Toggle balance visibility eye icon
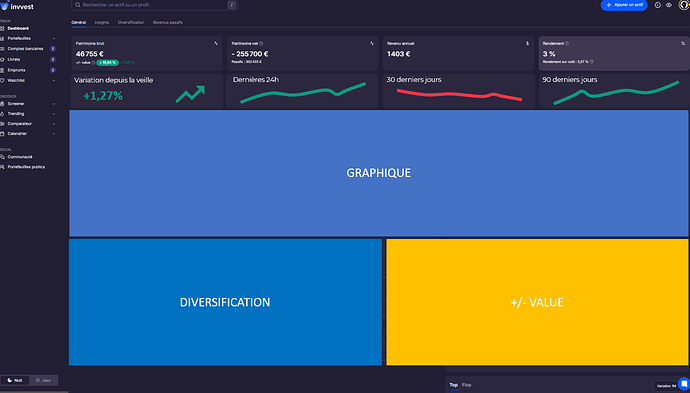690x393 pixels. click(x=669, y=5)
